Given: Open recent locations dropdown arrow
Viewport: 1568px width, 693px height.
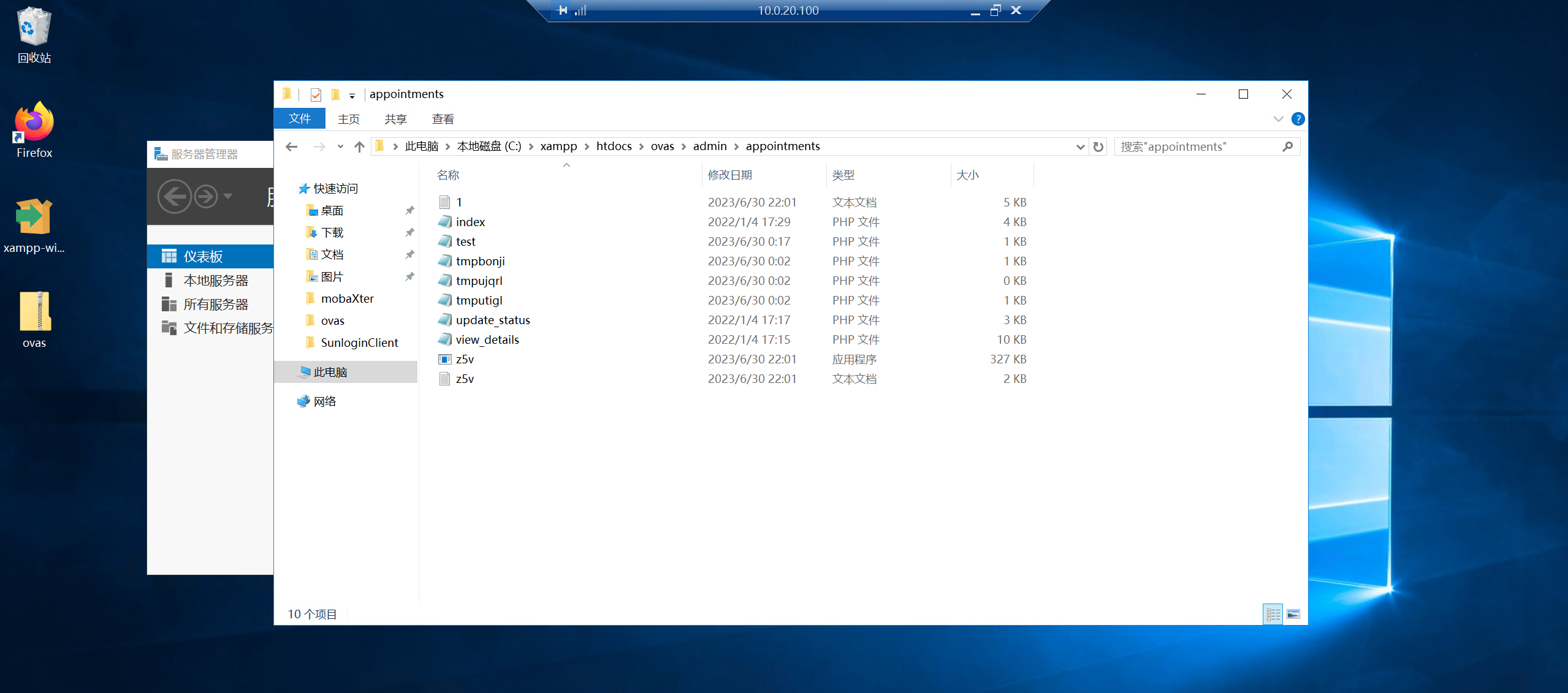Looking at the screenshot, I should (340, 146).
